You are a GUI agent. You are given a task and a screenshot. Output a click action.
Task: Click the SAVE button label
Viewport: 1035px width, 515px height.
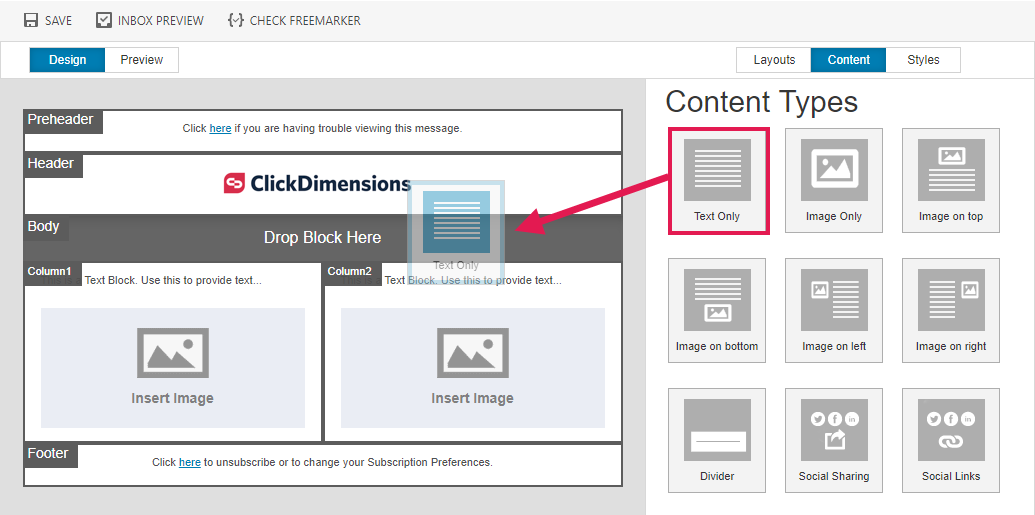[59, 20]
